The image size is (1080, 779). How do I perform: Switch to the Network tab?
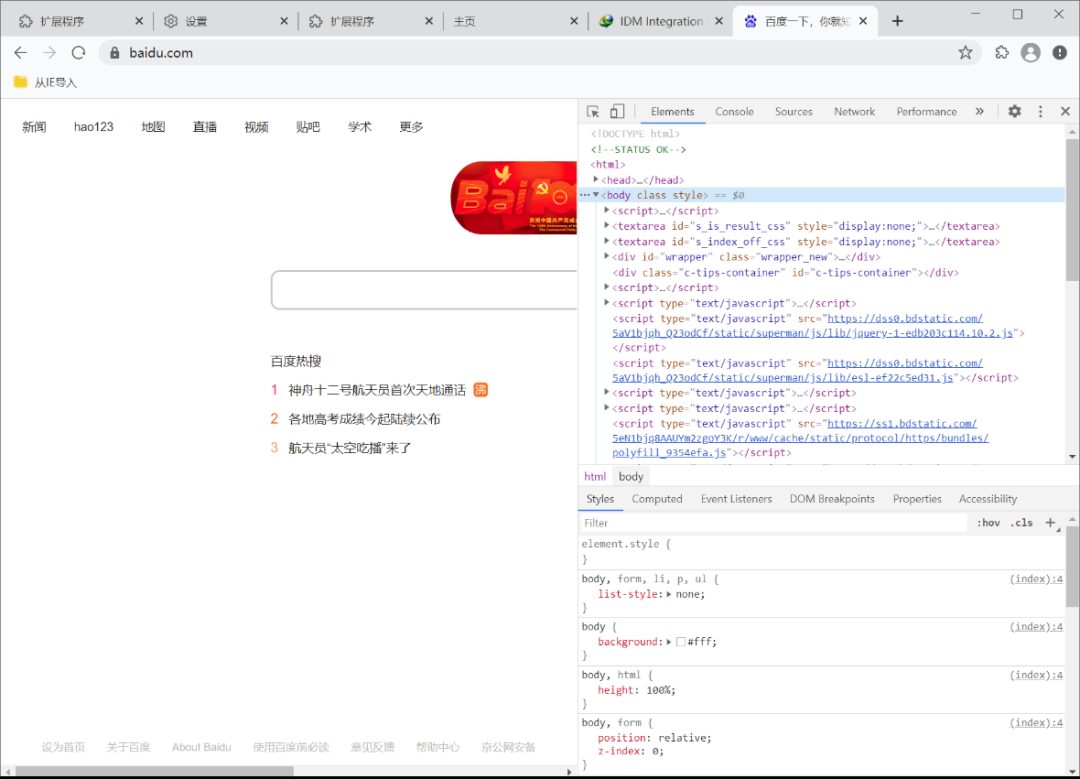pos(854,112)
